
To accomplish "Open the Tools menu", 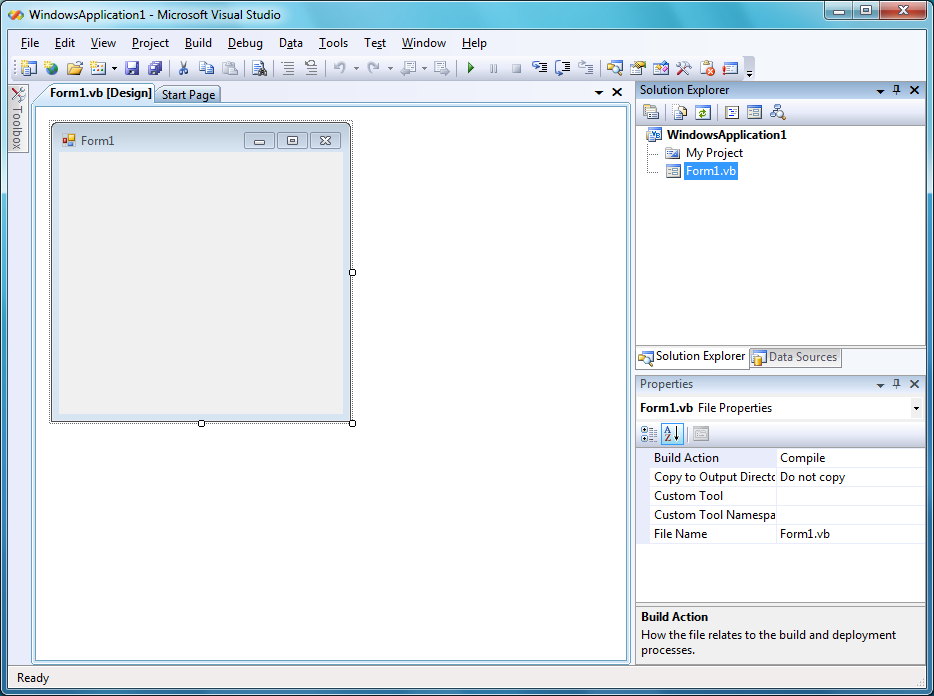I will 333,43.
